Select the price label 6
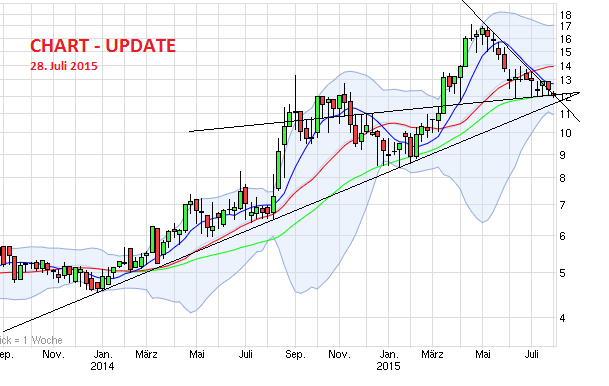 (563, 236)
